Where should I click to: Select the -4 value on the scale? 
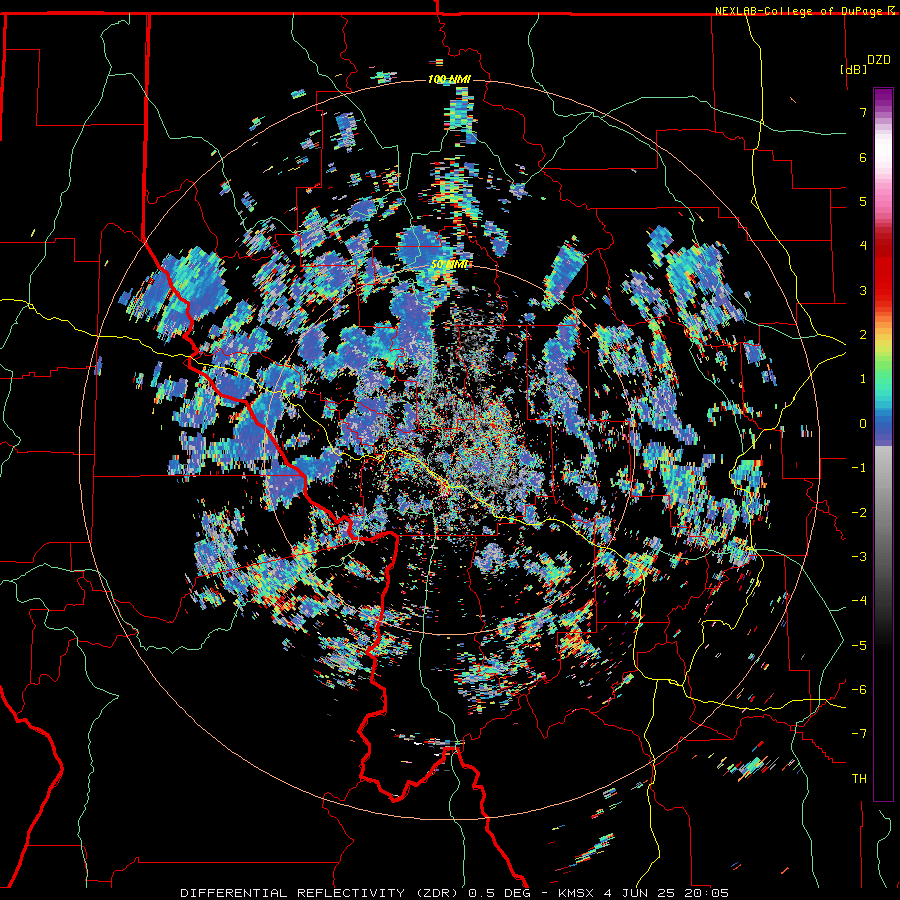coord(859,601)
